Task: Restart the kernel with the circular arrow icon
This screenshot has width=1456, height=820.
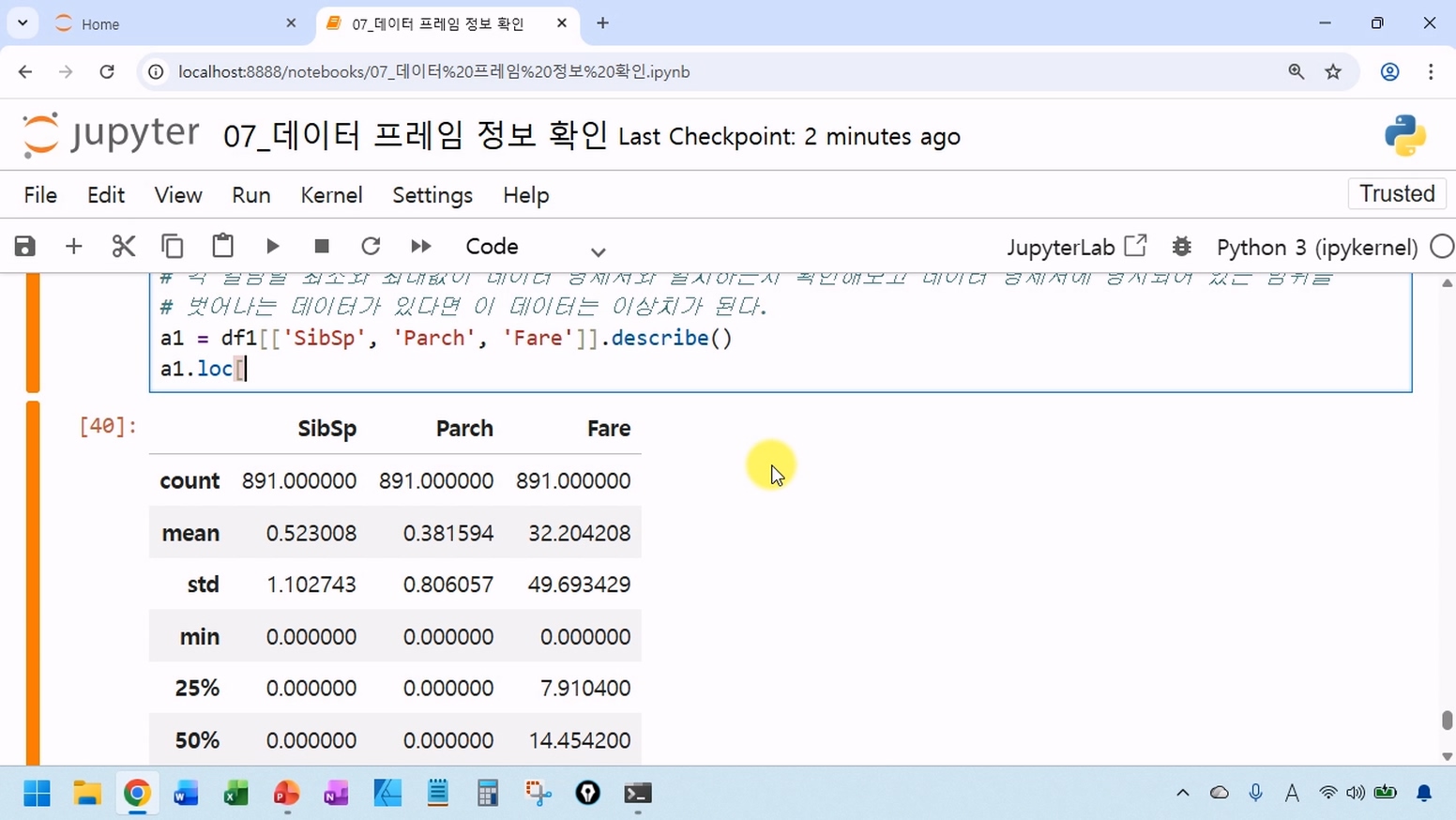Action: (x=371, y=247)
